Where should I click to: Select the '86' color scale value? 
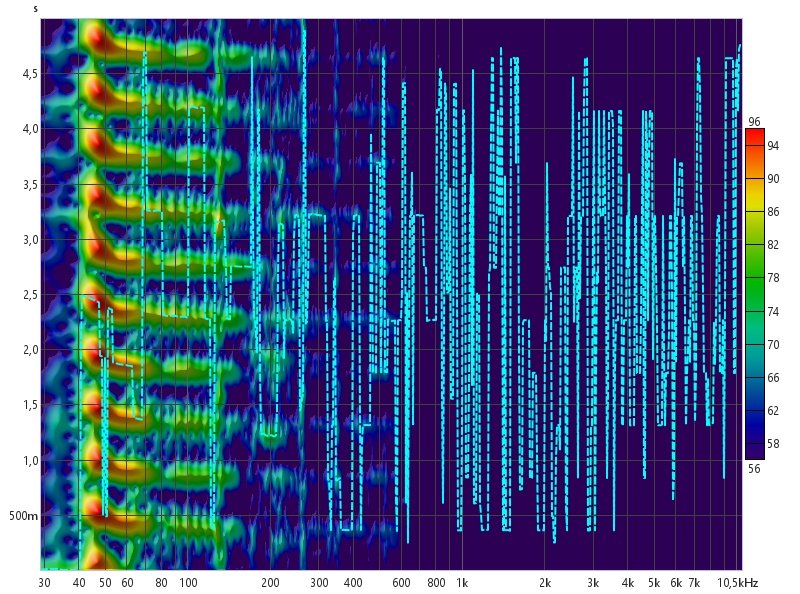773,212
